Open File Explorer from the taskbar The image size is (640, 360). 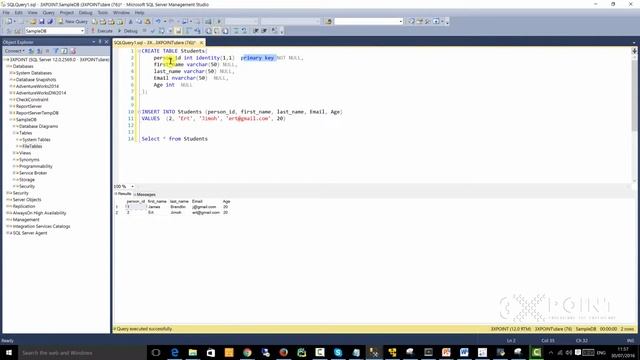click(x=193, y=353)
